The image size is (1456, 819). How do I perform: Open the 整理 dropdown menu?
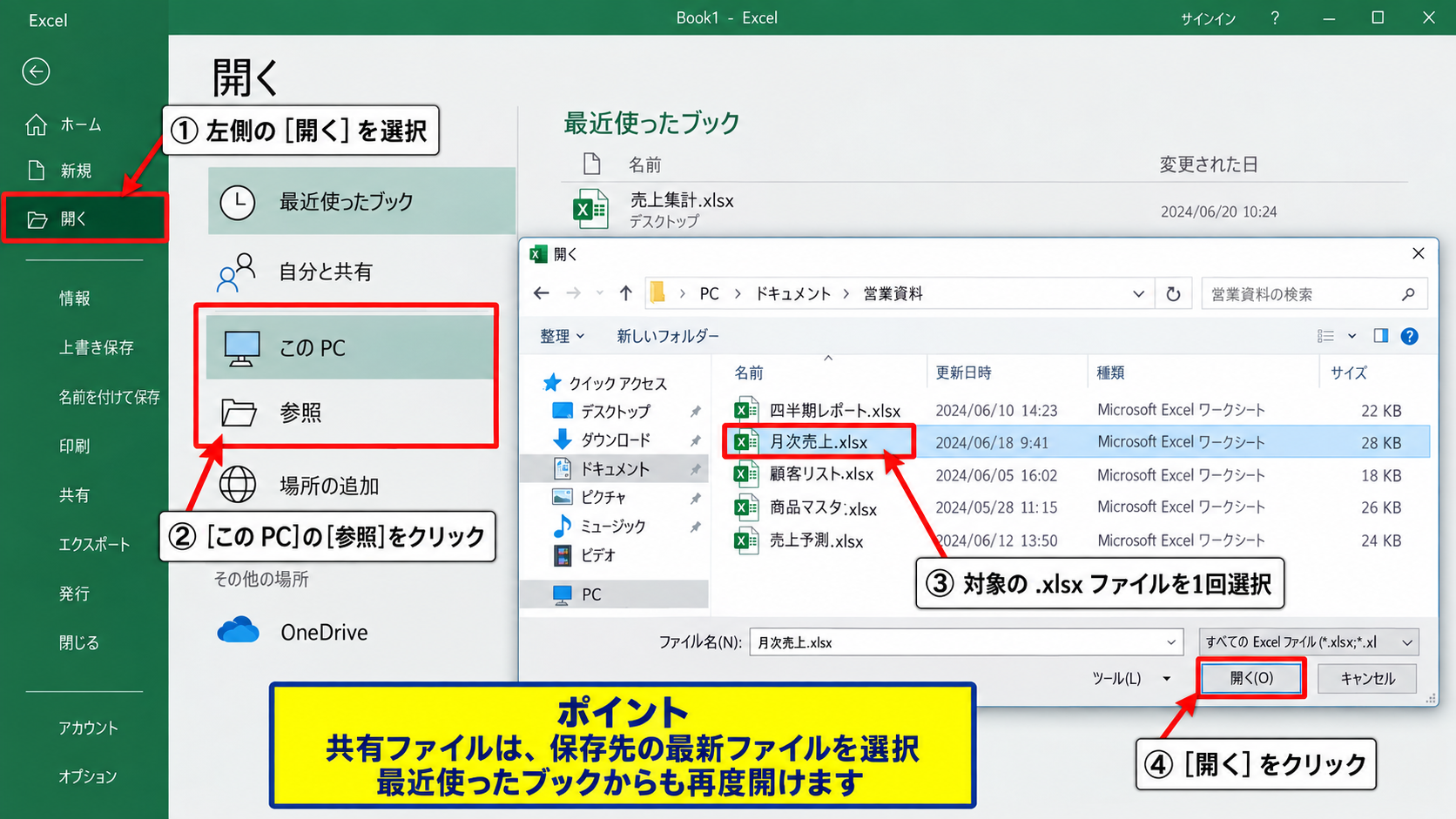pos(562,336)
